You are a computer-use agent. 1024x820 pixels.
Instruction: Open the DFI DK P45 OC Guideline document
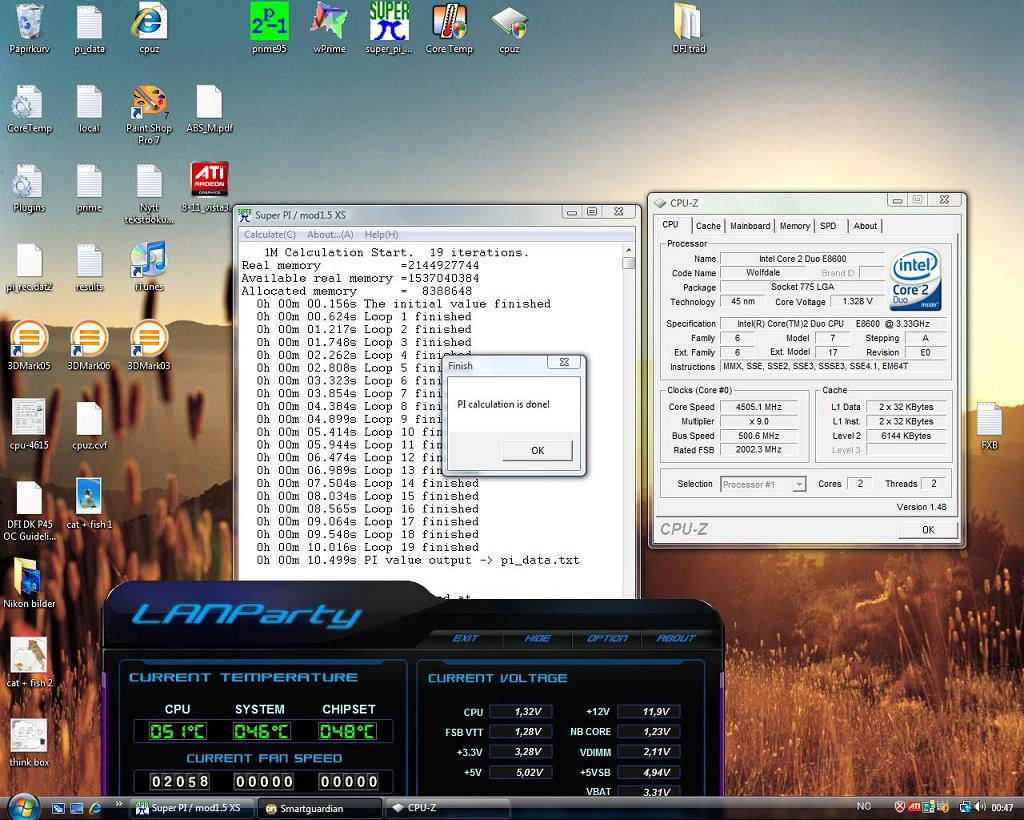point(29,511)
